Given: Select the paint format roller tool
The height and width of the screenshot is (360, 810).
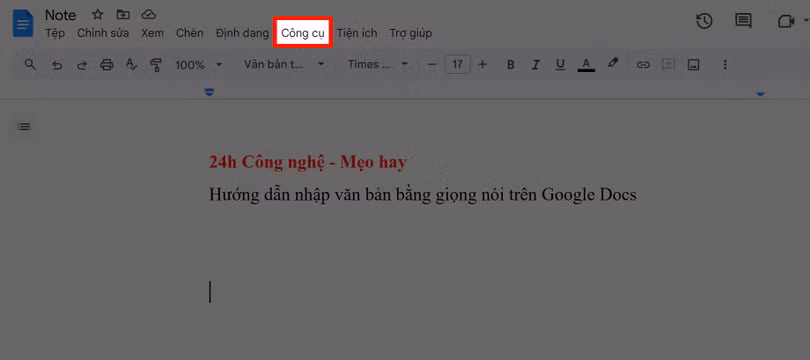Looking at the screenshot, I should coord(155,65).
